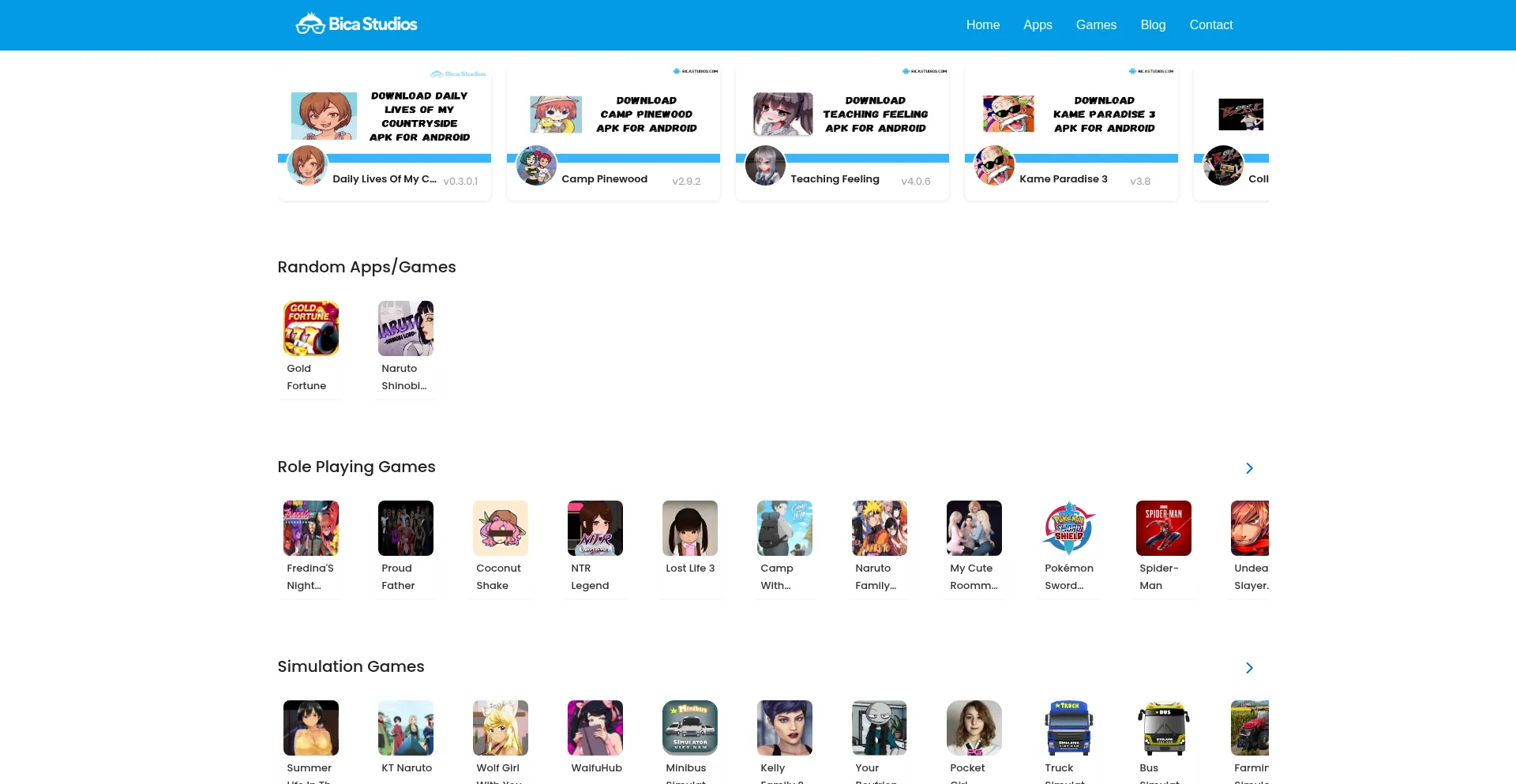Open the Pocket Girl game icon
This screenshot has height=784, width=1516.
point(974,728)
